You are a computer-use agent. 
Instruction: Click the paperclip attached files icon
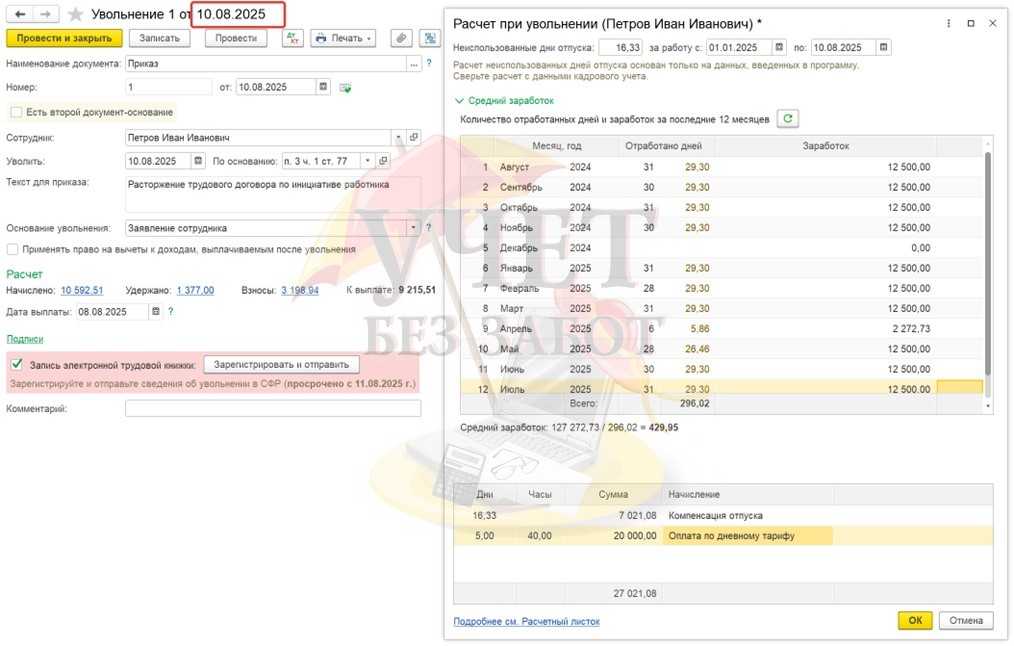pos(401,38)
